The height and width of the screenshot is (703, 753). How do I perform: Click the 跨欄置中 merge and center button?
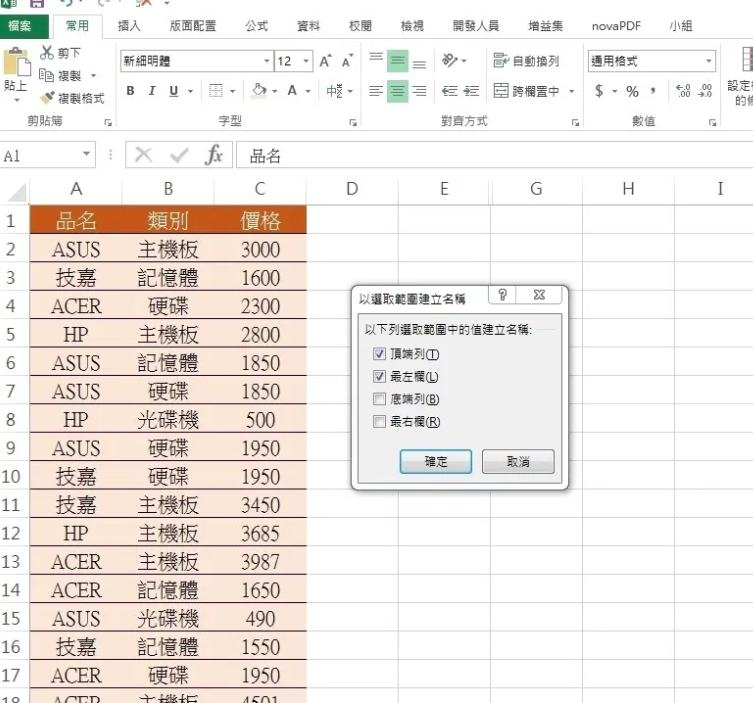pyautogui.click(x=526, y=91)
